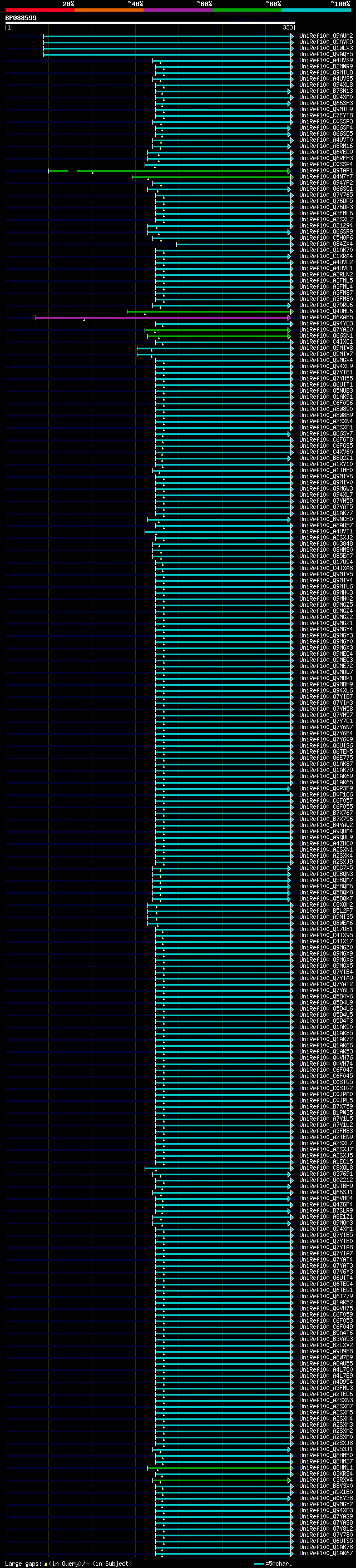Open the UniRef100_A8W890 hit

point(326,409)
